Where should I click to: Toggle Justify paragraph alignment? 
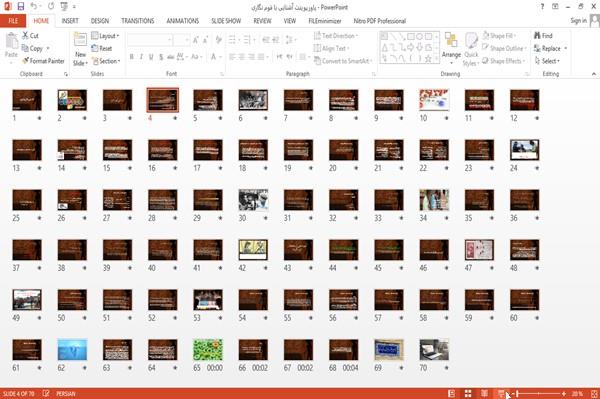[x=261, y=57]
